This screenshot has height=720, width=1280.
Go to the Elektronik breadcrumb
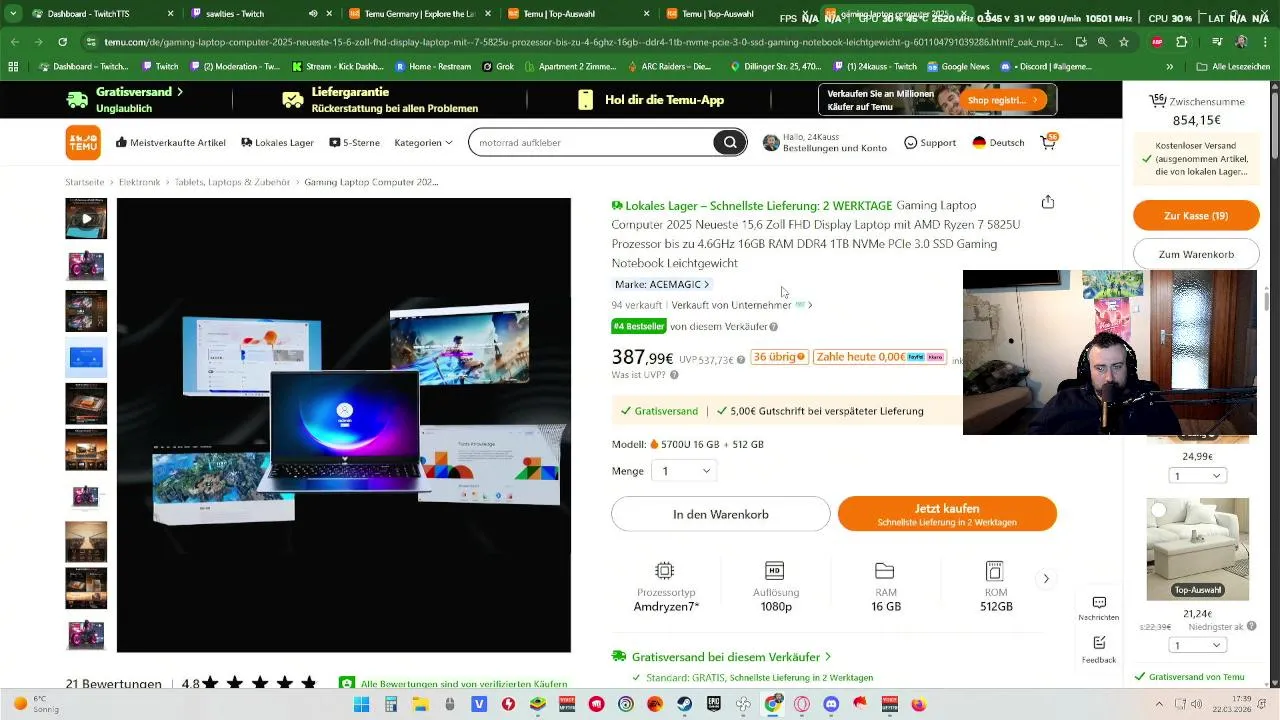(139, 182)
